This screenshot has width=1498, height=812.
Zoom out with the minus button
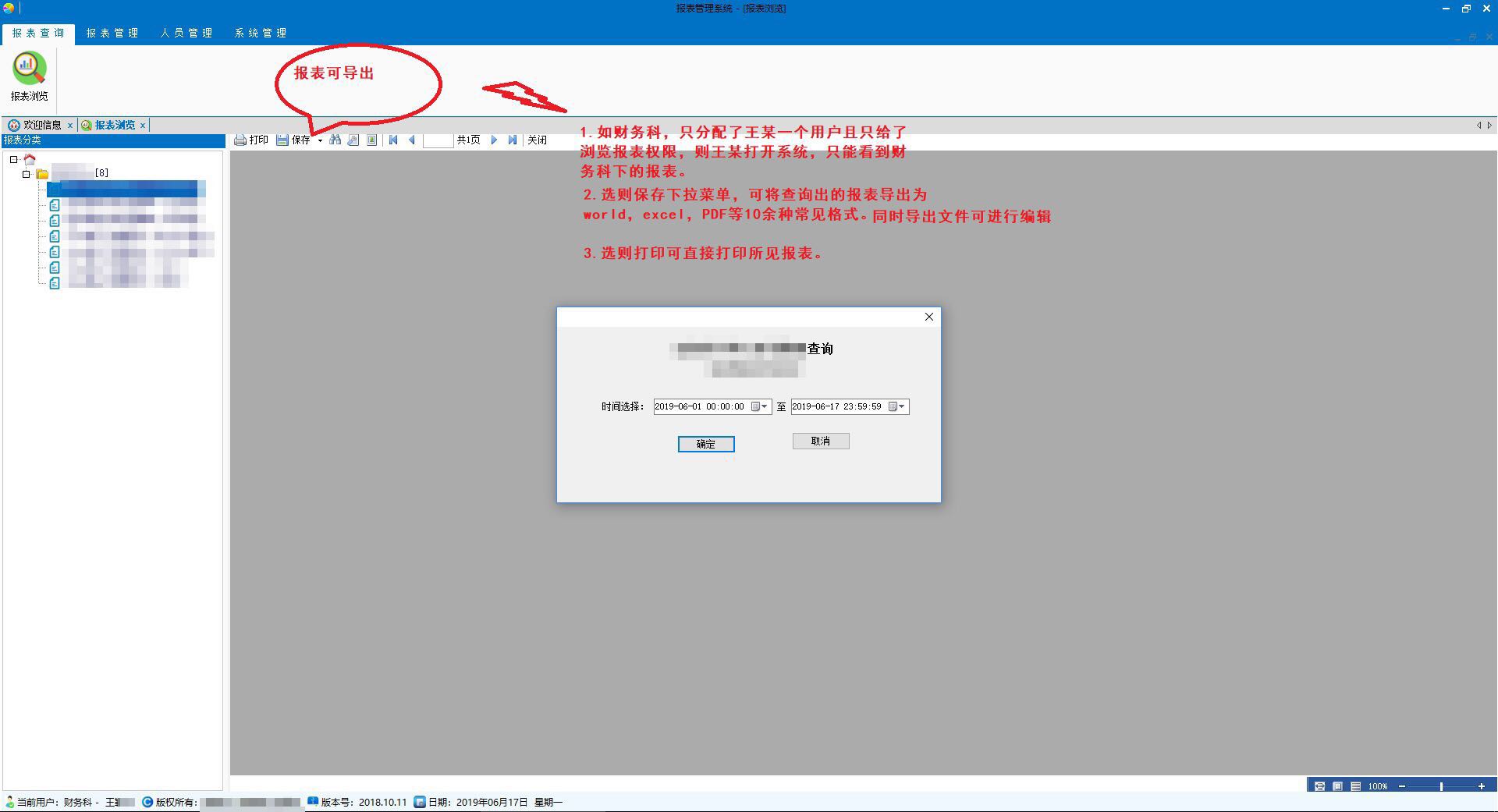[1402, 786]
